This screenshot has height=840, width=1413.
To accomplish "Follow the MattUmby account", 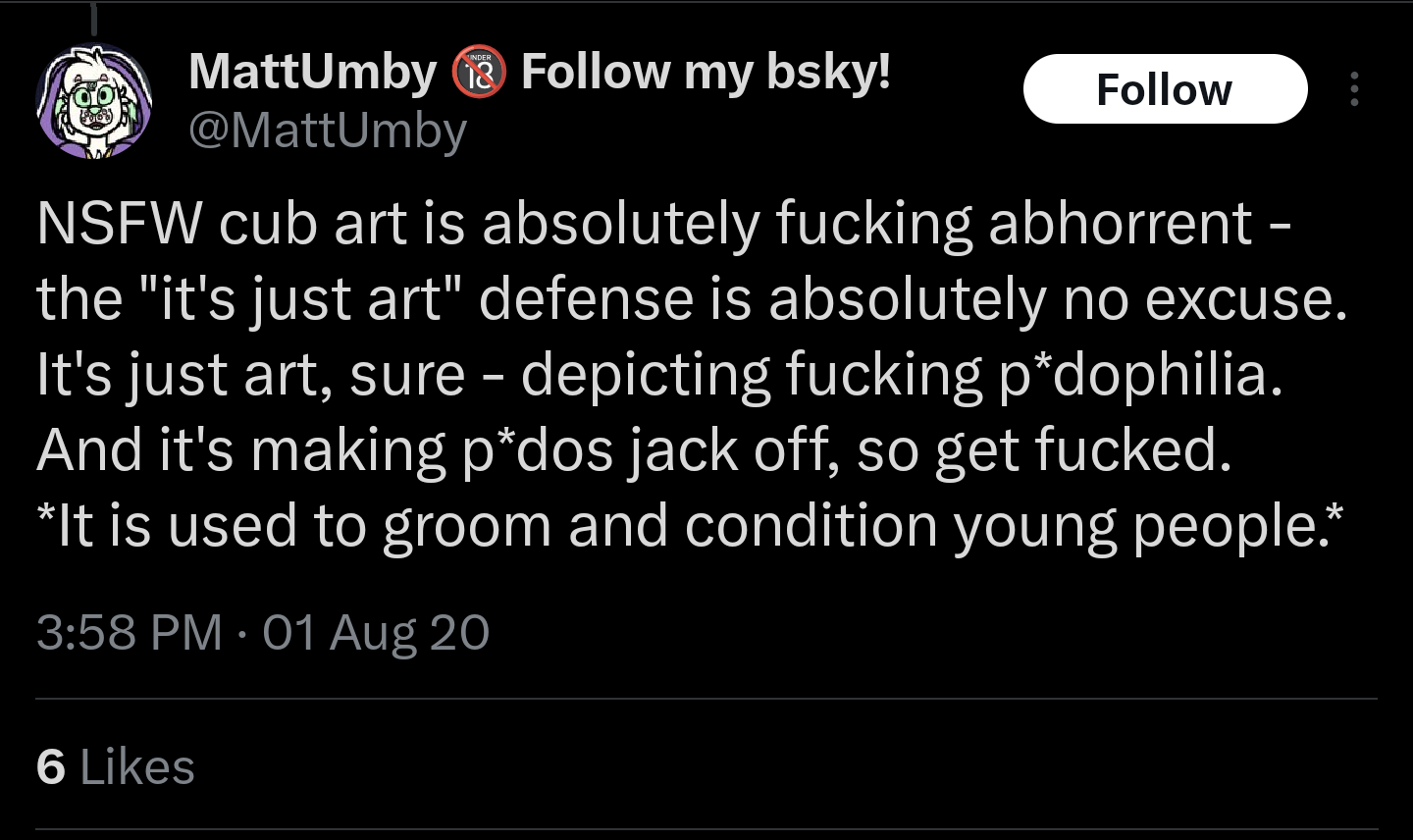I will 1165,89.
